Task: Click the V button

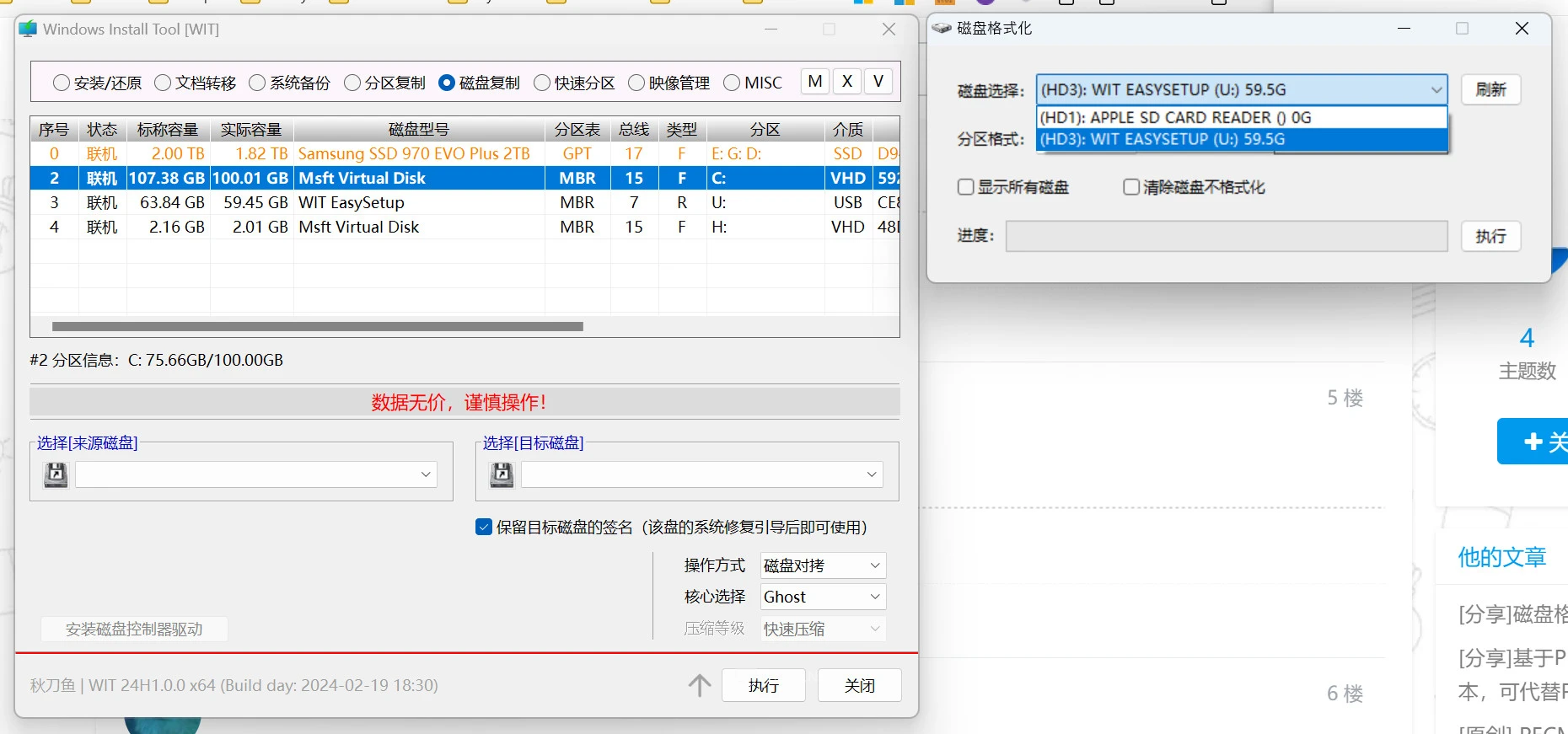Action: coord(878,82)
